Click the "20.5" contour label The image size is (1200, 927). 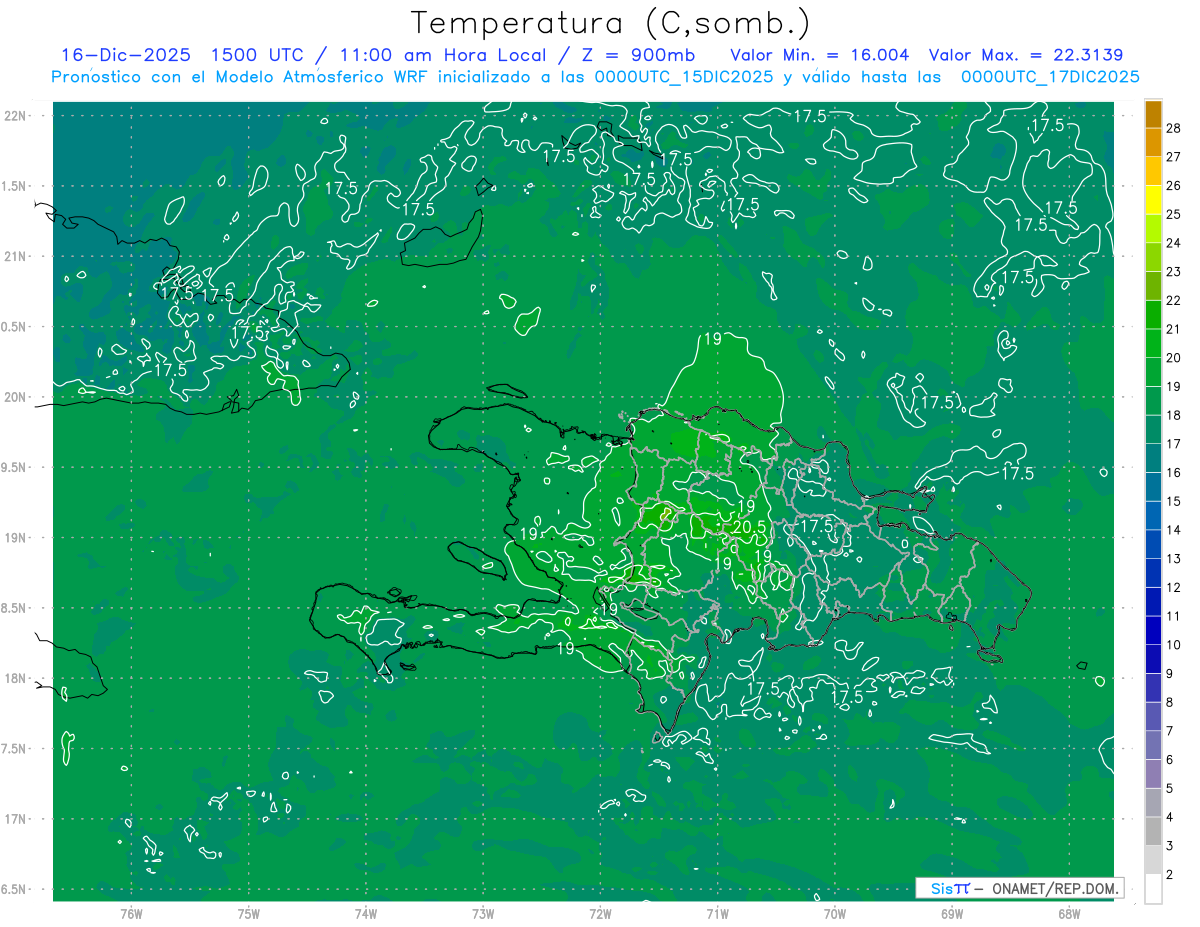(x=750, y=527)
